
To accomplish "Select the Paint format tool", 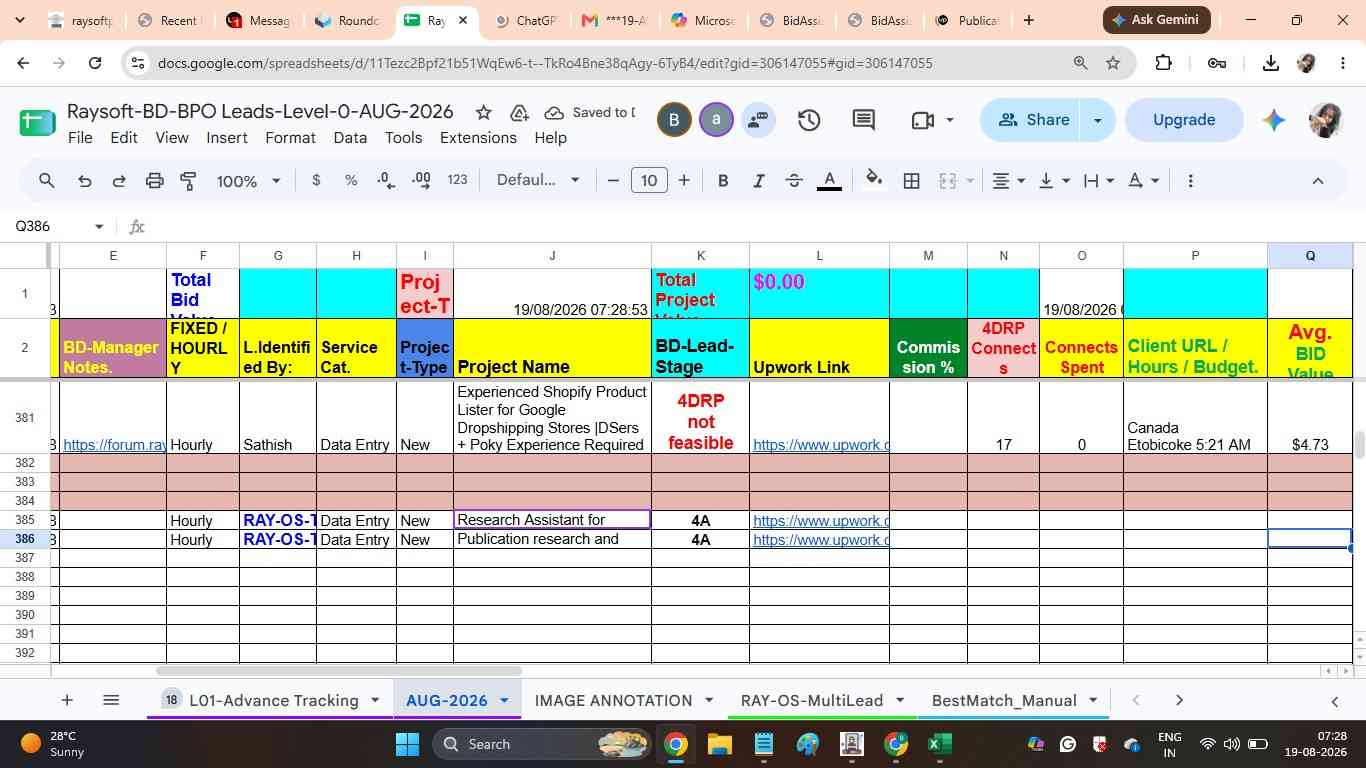I will pyautogui.click(x=188, y=181).
